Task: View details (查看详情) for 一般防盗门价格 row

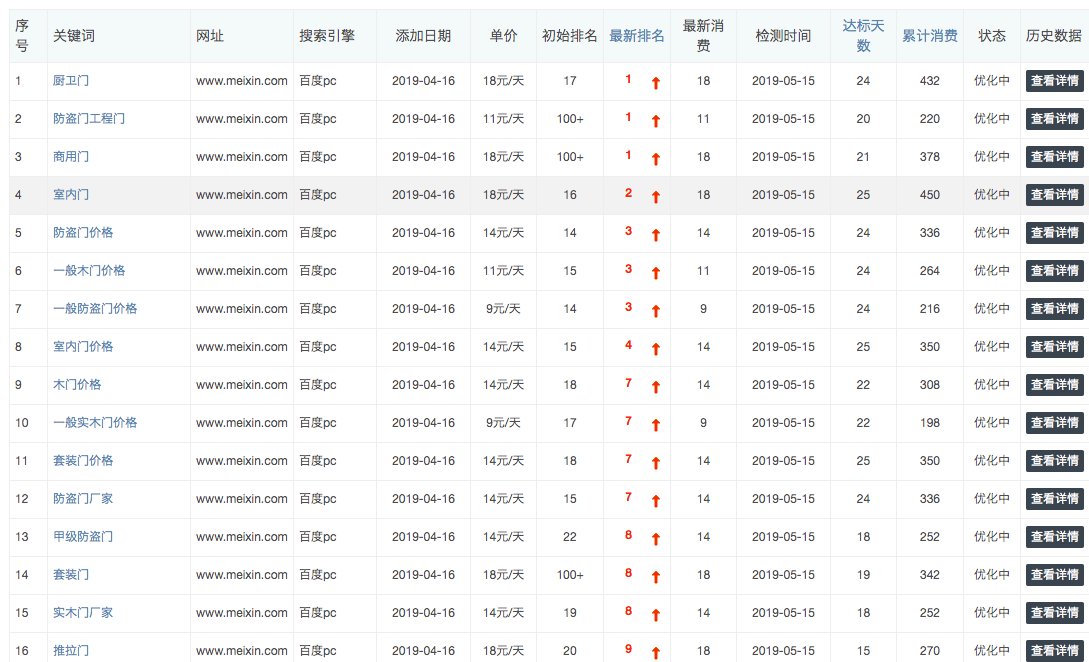Action: [x=1054, y=308]
